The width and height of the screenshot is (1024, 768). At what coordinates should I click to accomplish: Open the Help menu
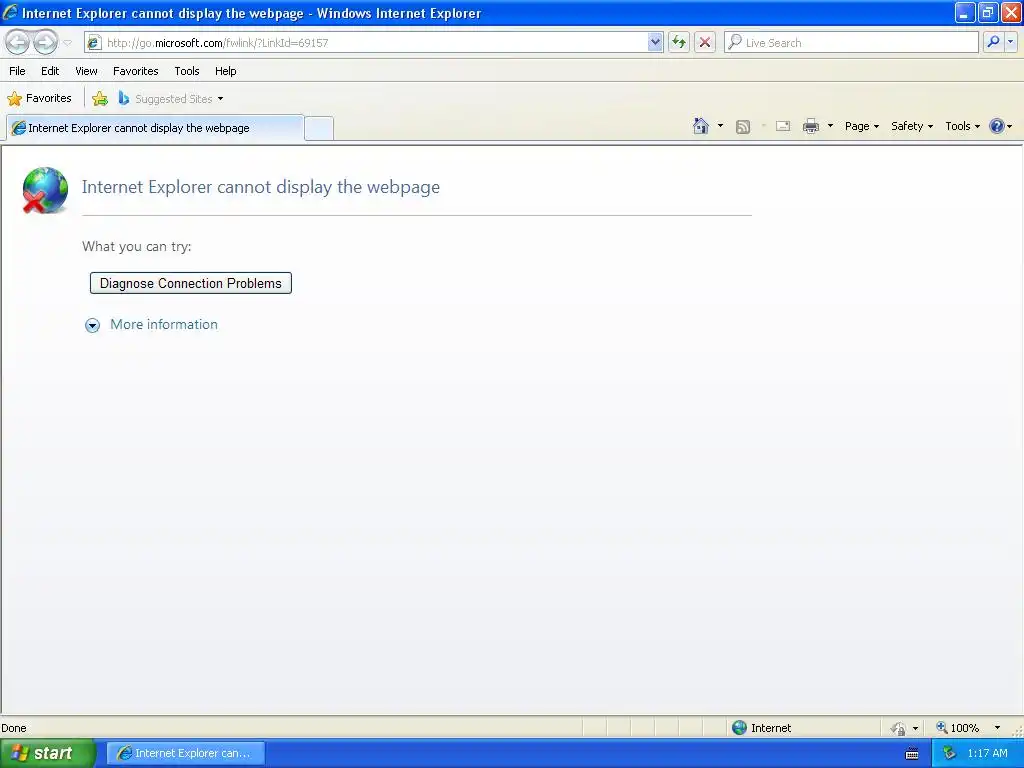click(x=226, y=71)
